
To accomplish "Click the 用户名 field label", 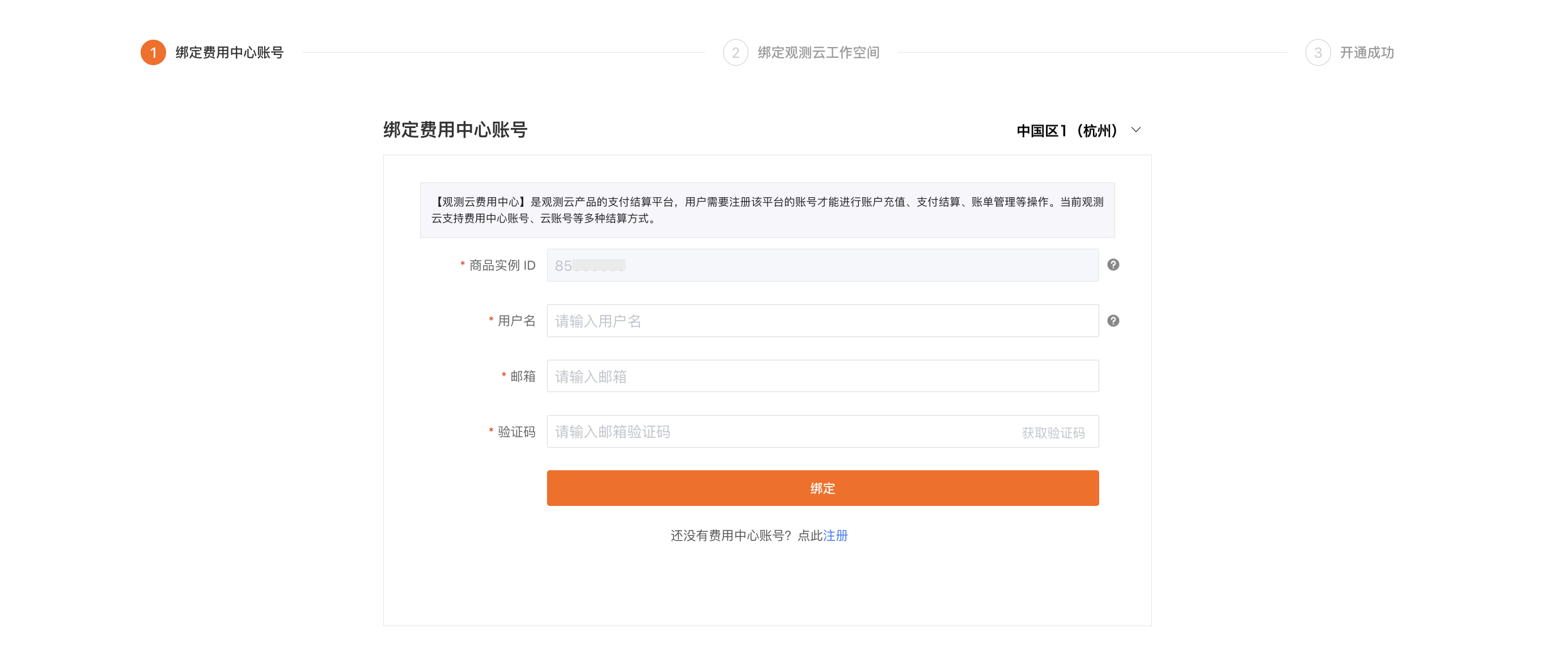I will click(x=516, y=321).
